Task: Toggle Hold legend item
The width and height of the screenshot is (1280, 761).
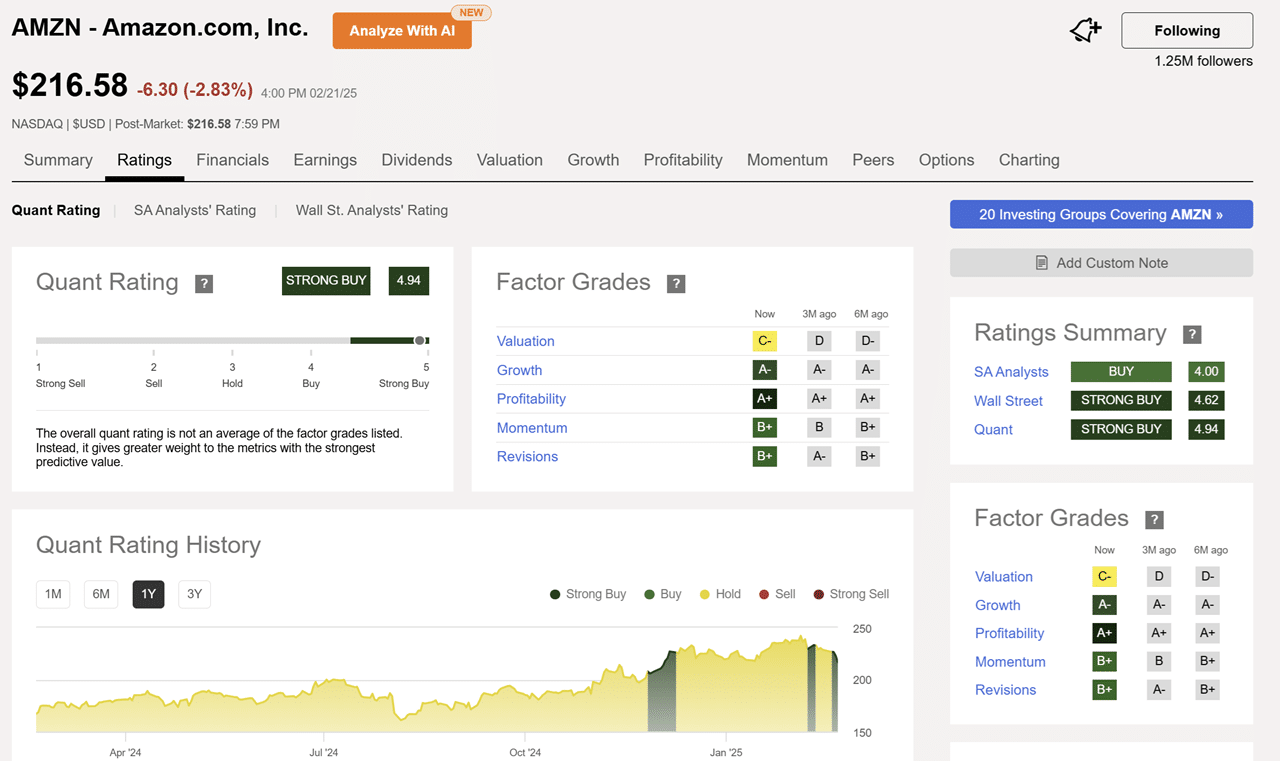Action: [720, 594]
